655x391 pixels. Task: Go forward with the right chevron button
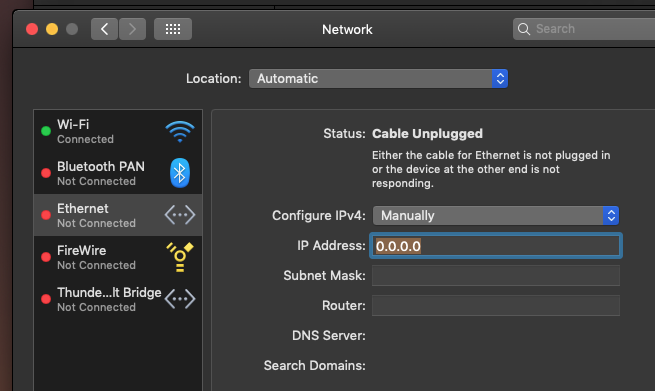point(132,29)
